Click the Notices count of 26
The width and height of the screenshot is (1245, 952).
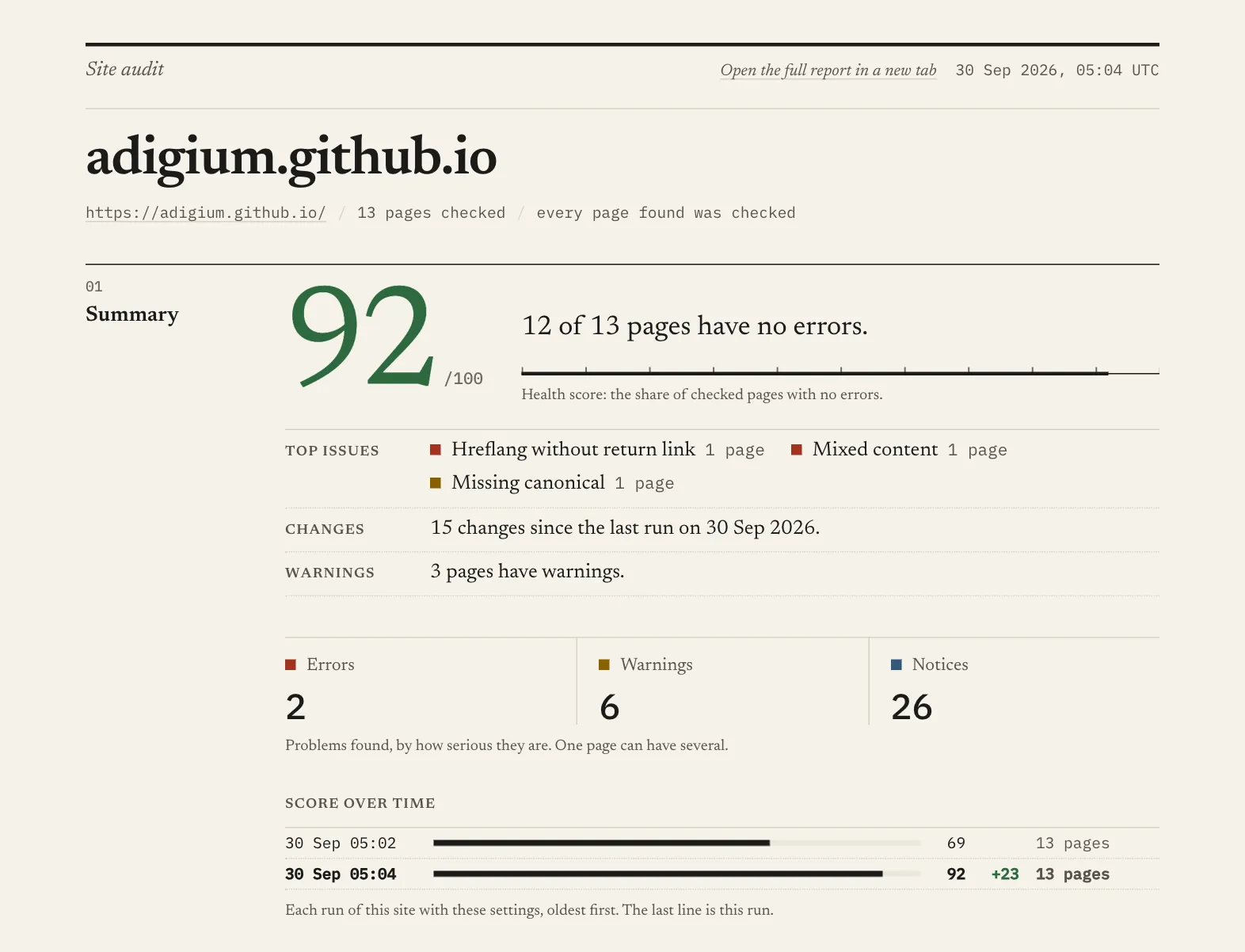[x=912, y=707]
